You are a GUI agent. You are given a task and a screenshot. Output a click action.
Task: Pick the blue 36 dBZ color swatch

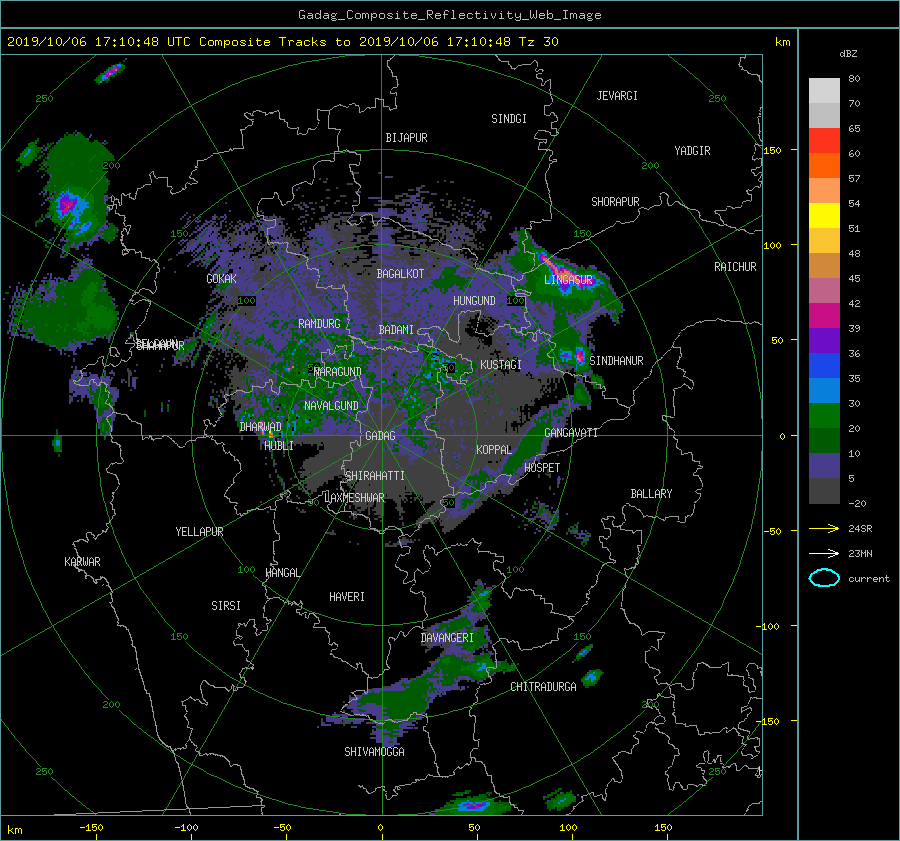click(x=824, y=365)
